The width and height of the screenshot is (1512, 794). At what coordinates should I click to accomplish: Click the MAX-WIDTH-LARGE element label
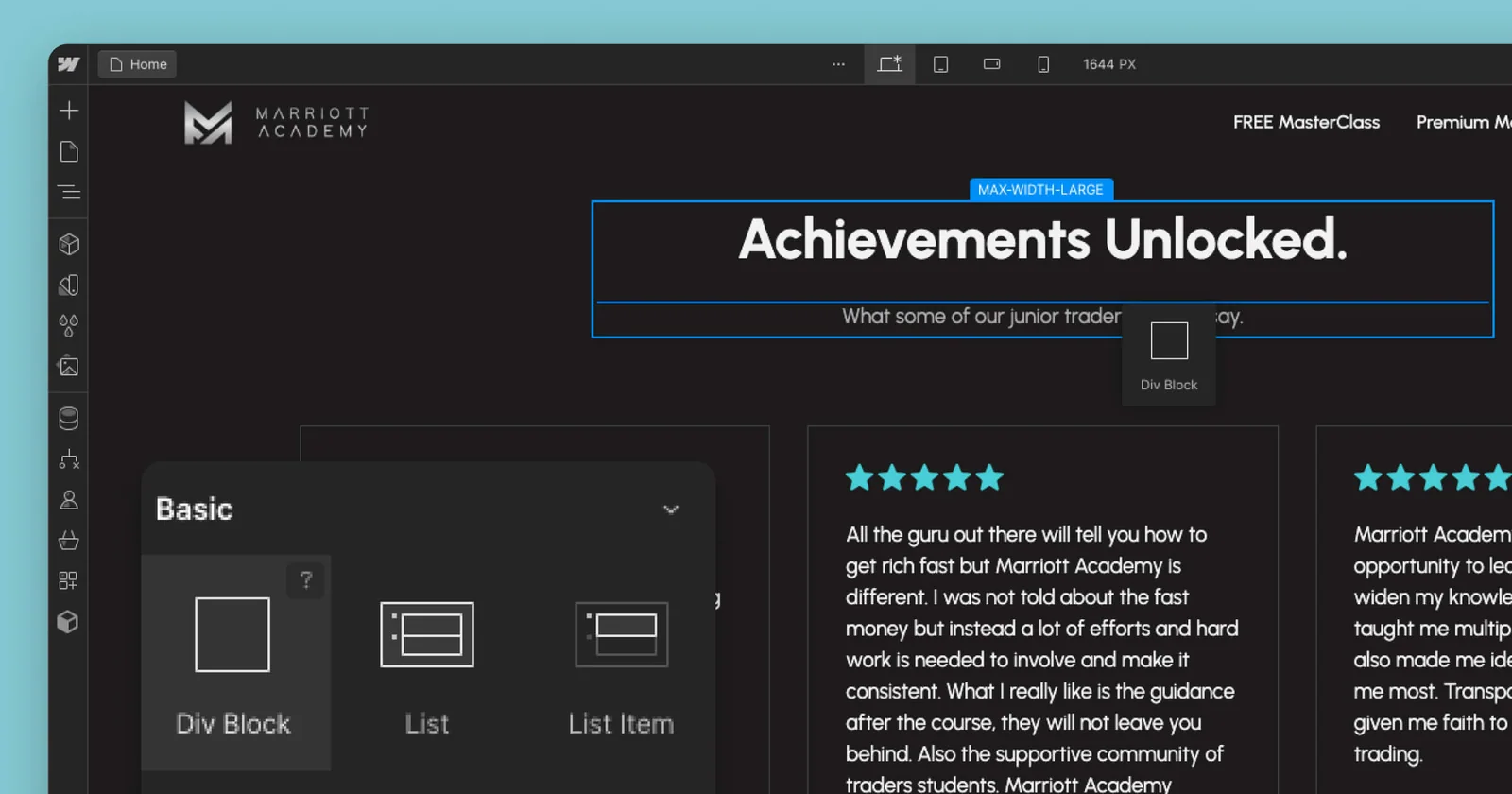[1041, 189]
